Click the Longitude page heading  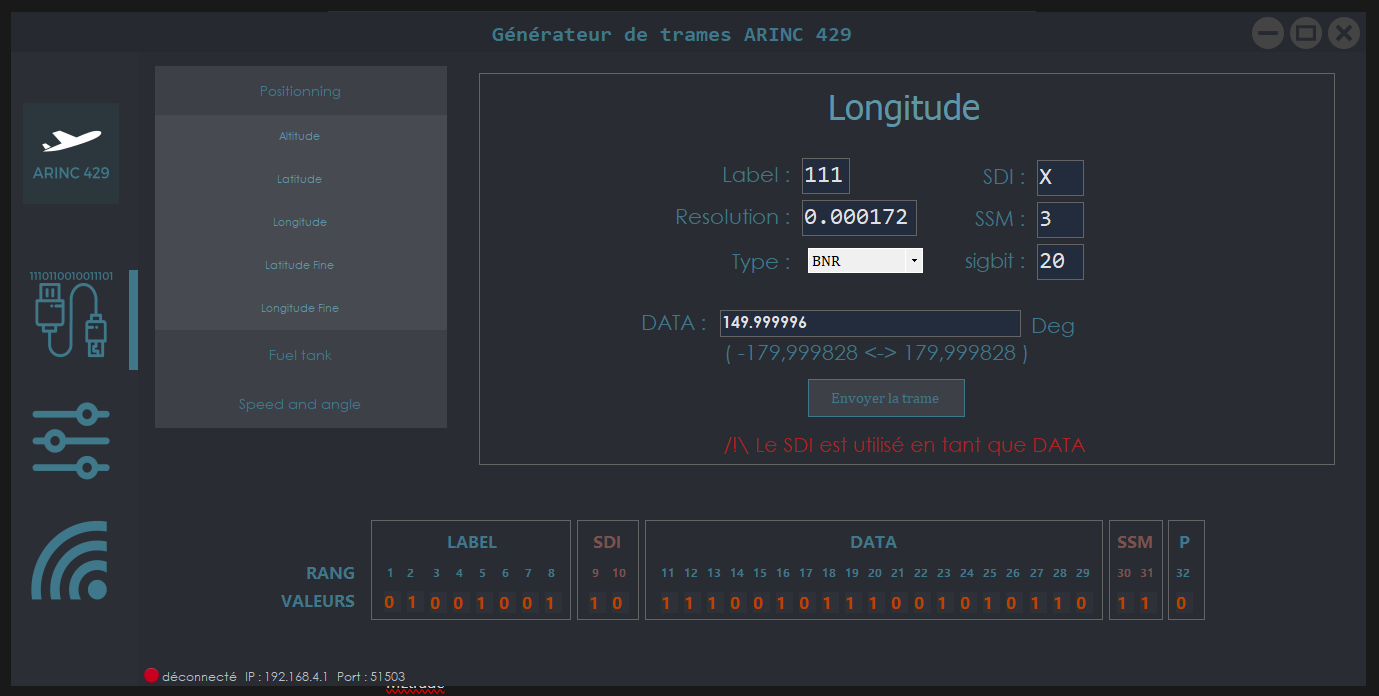point(904,108)
